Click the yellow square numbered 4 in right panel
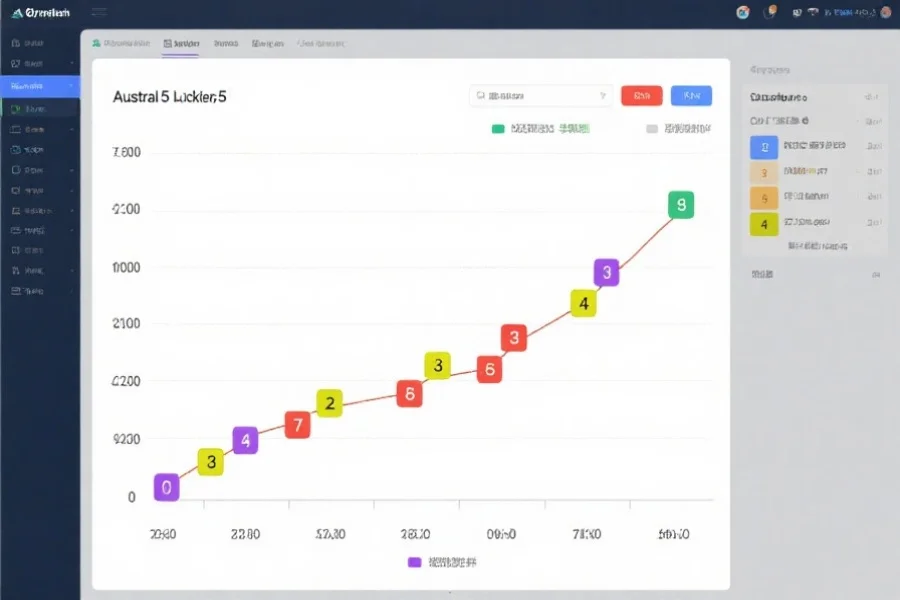The width and height of the screenshot is (900, 600). pos(764,224)
